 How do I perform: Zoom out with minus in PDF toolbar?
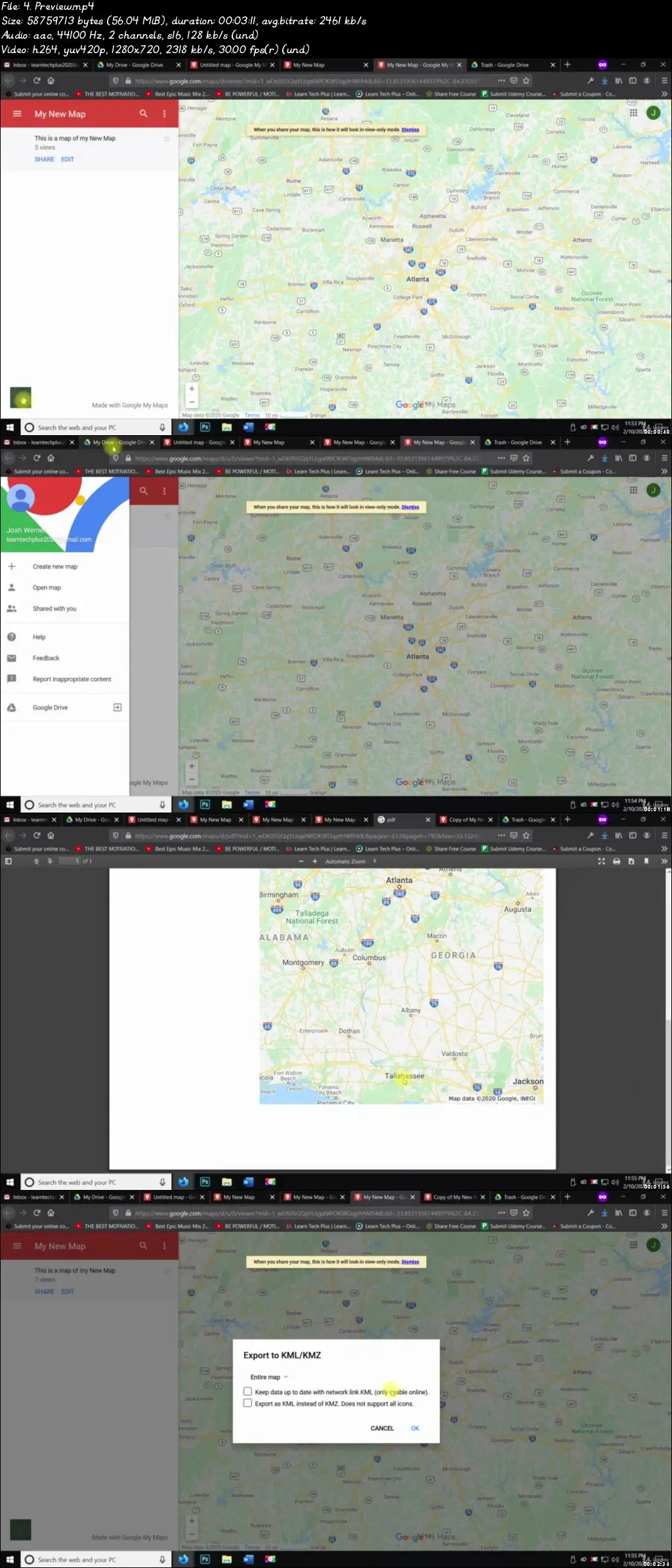click(301, 861)
